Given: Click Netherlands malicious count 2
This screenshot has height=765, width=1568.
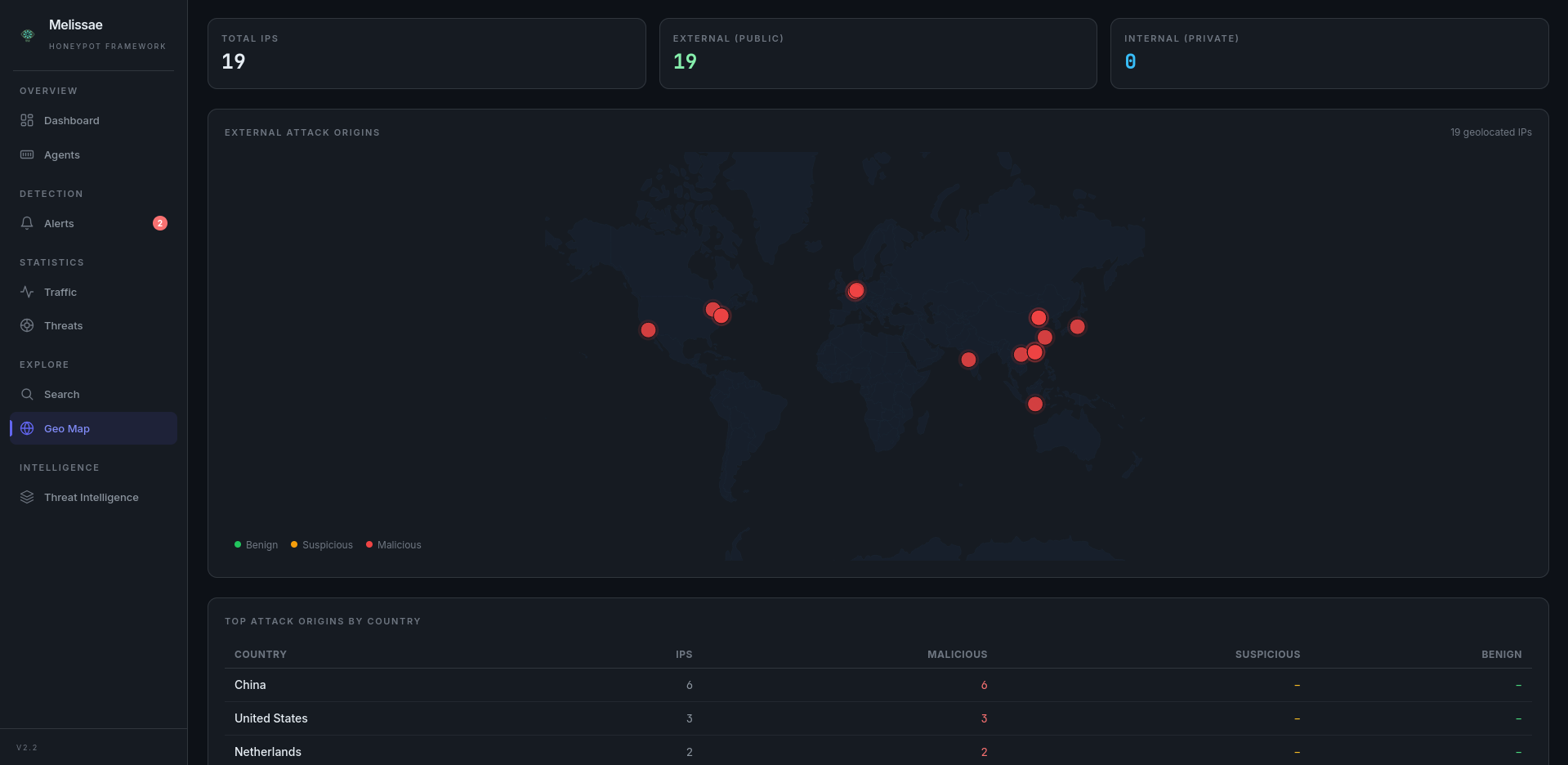Looking at the screenshot, I should click(x=984, y=752).
